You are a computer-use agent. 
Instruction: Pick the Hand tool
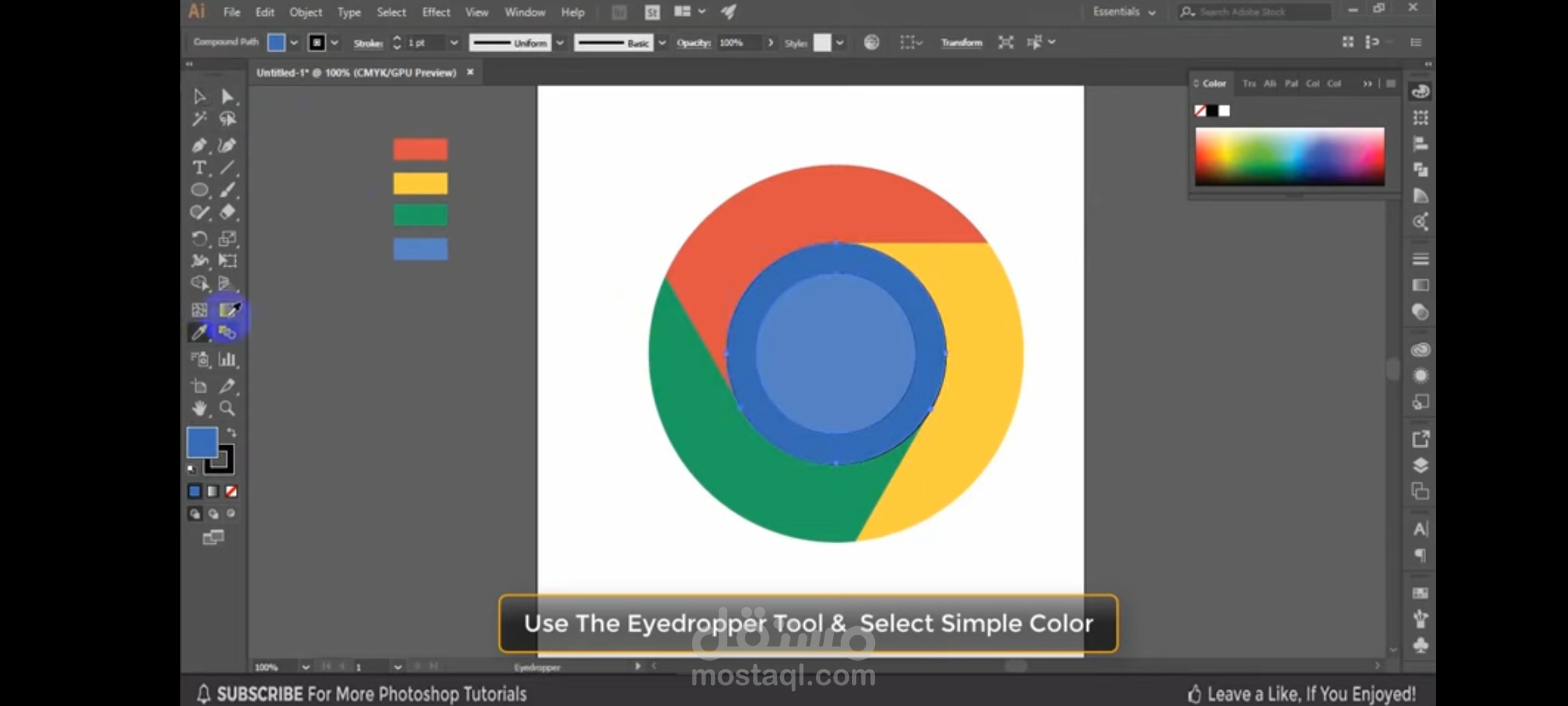point(199,409)
